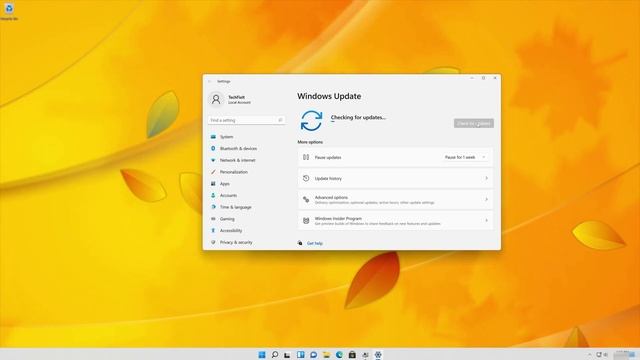Go to Network & internet settings

click(x=238, y=160)
